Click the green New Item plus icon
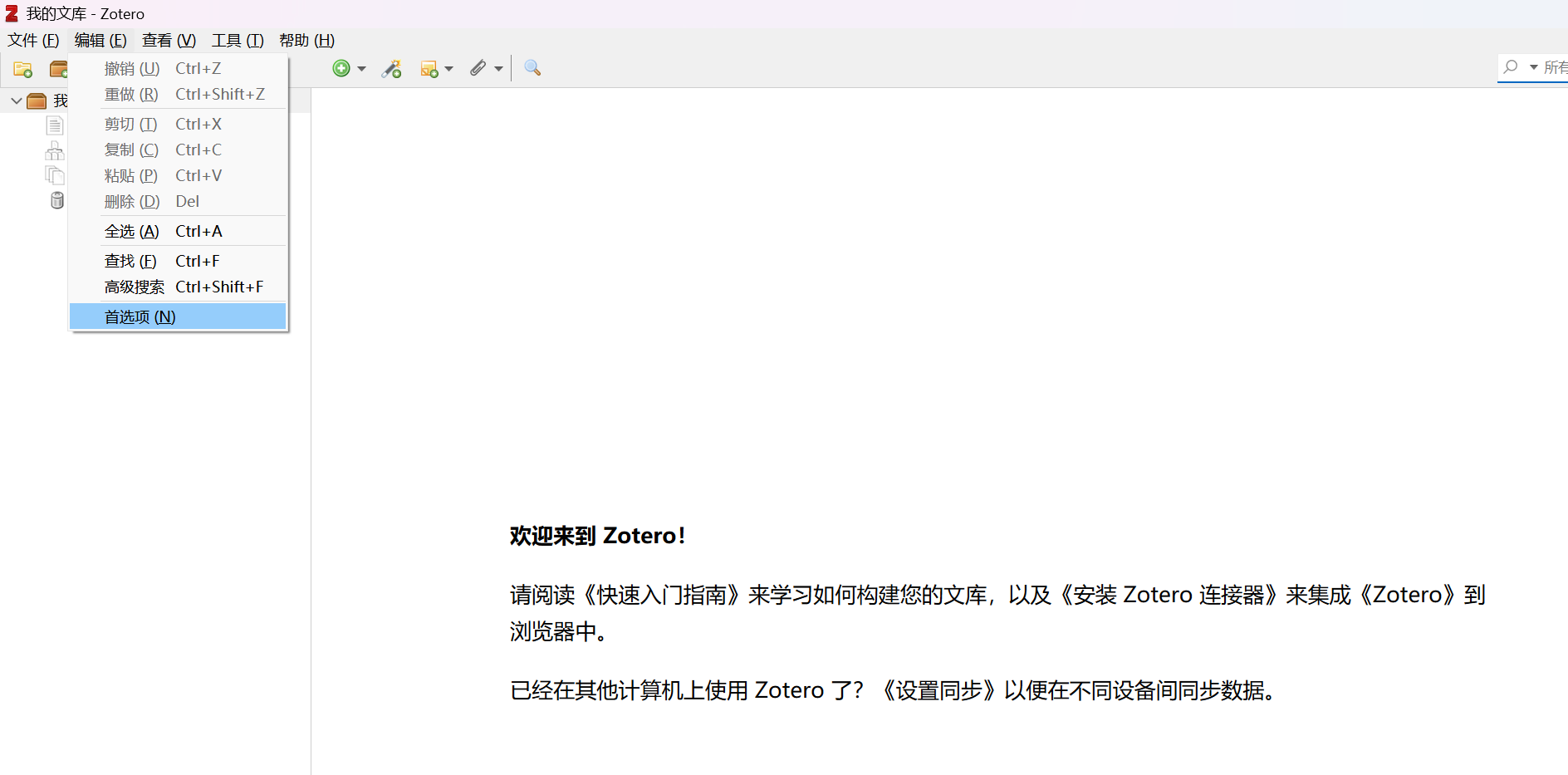The image size is (1568, 775). 341,68
